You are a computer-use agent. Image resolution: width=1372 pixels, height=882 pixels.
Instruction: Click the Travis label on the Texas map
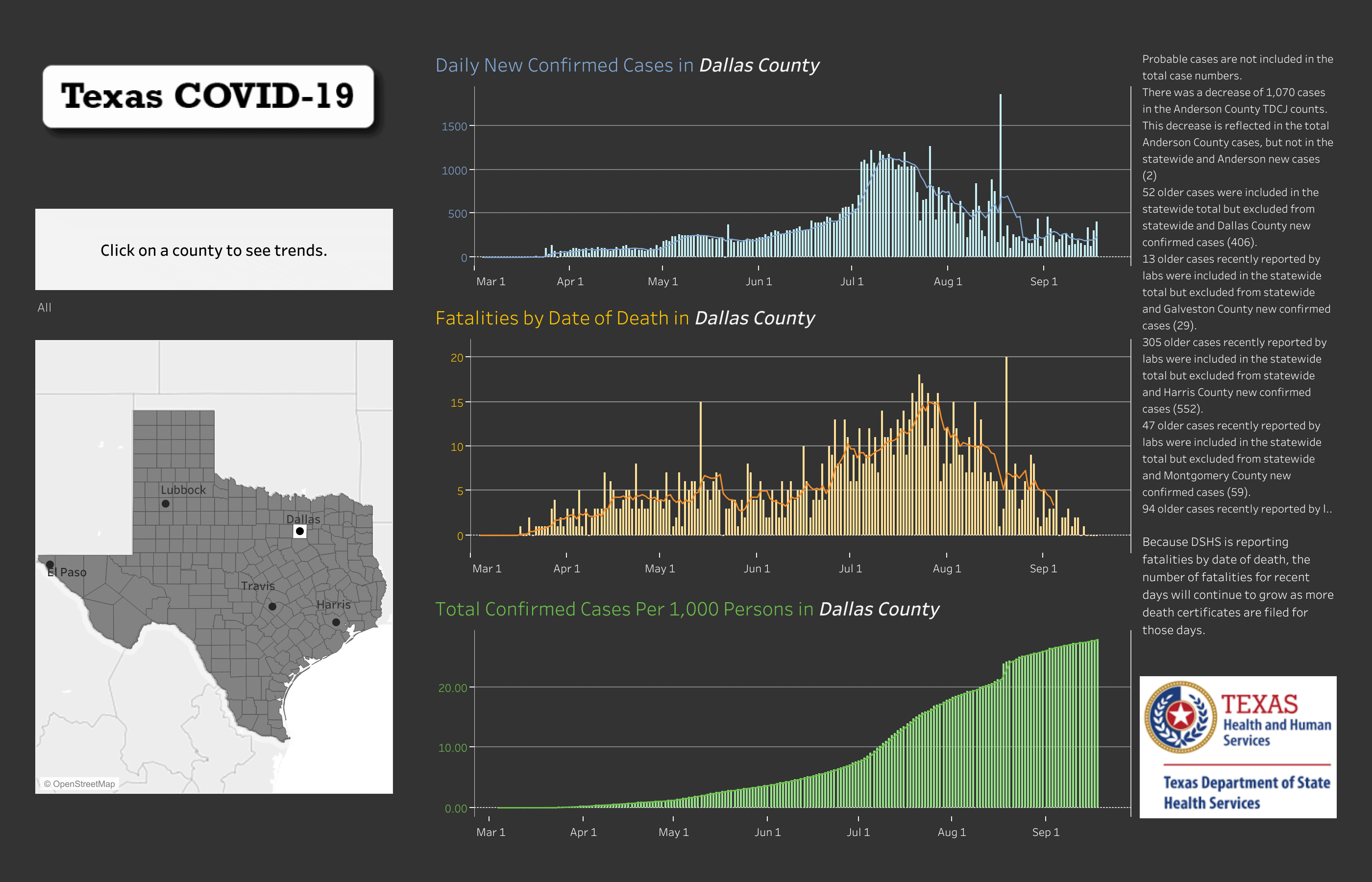258,586
